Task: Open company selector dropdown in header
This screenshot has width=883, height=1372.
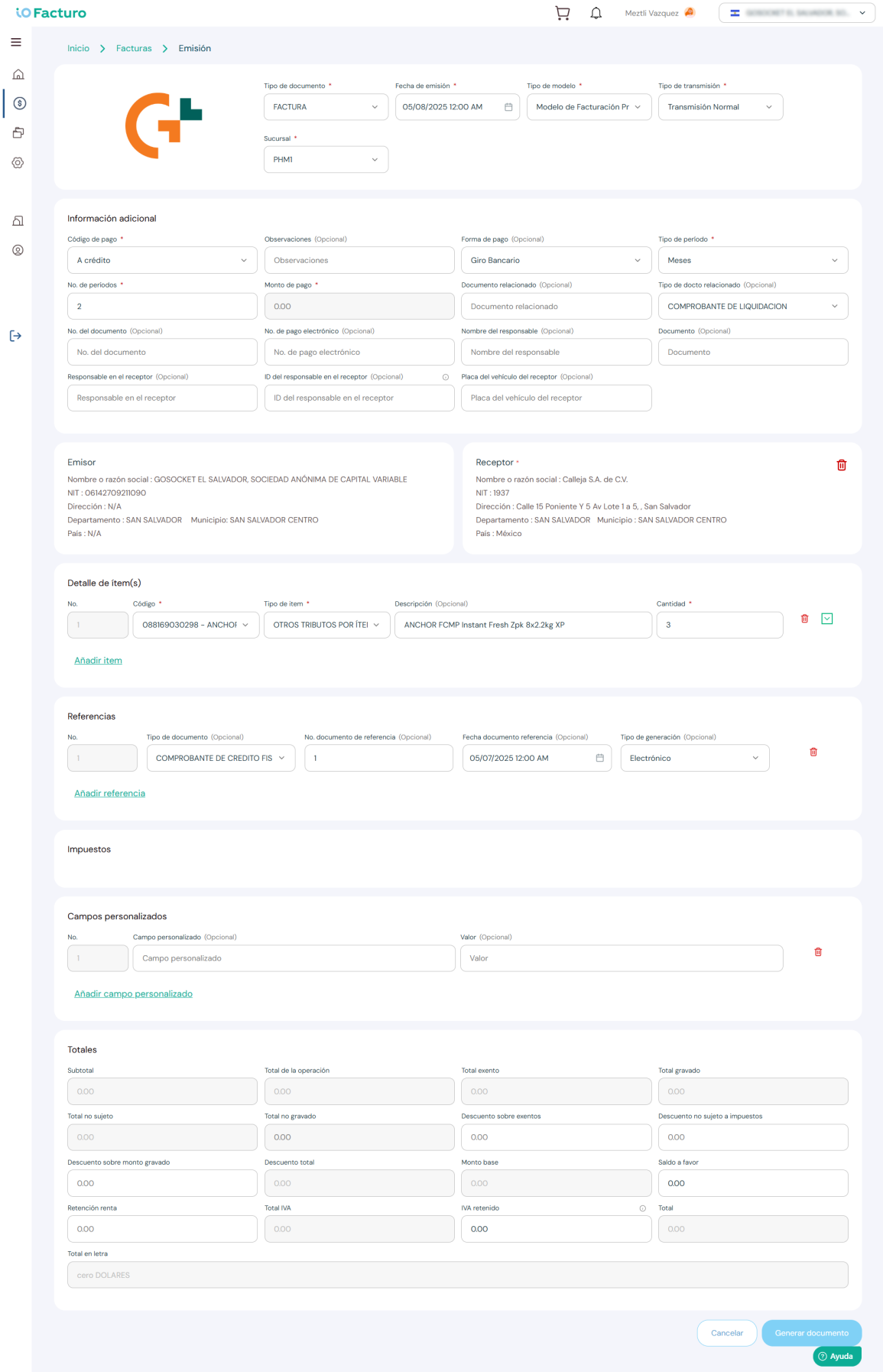Action: (797, 13)
